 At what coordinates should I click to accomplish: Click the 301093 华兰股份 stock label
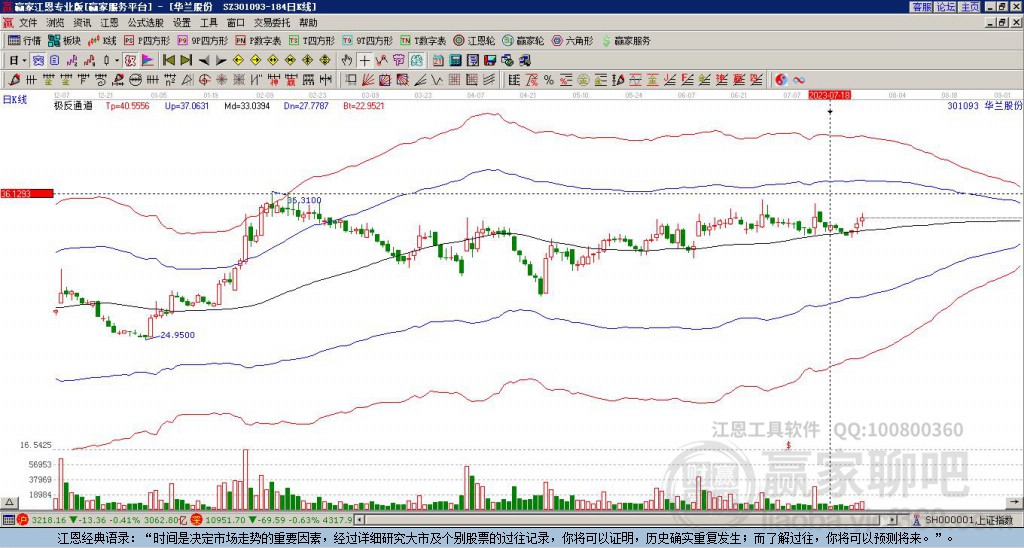[985, 105]
